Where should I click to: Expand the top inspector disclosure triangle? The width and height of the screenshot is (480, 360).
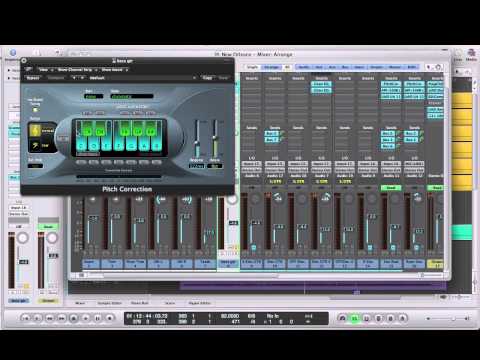9,70
